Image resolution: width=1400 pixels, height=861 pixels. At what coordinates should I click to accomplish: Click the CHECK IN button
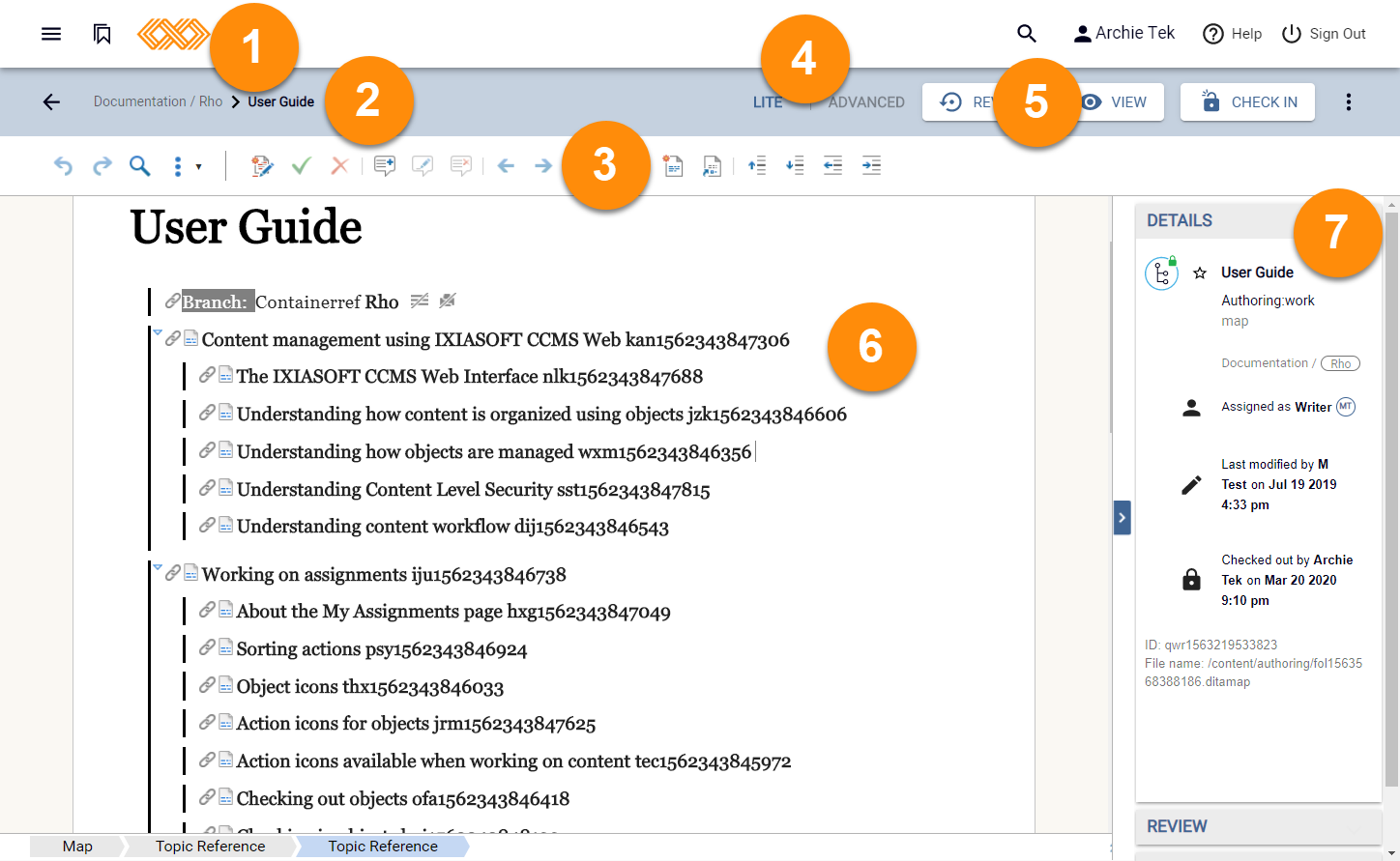(x=1247, y=101)
